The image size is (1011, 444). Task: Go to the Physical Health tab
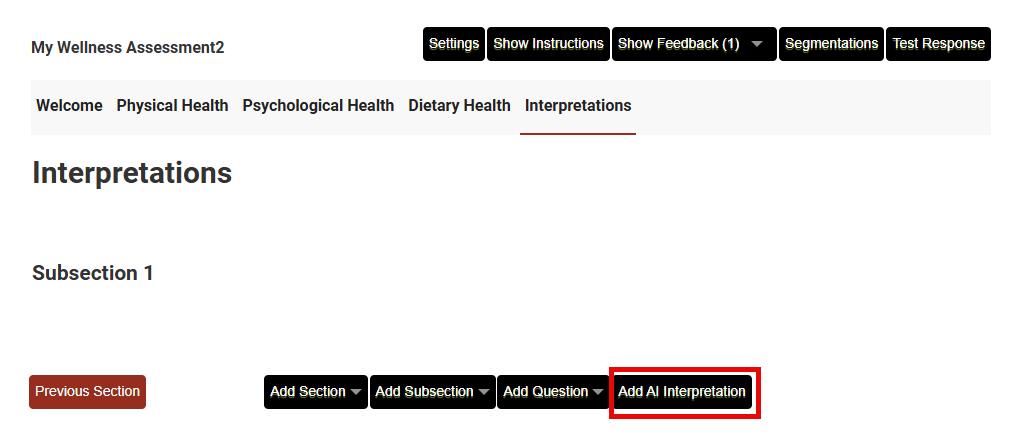point(172,106)
